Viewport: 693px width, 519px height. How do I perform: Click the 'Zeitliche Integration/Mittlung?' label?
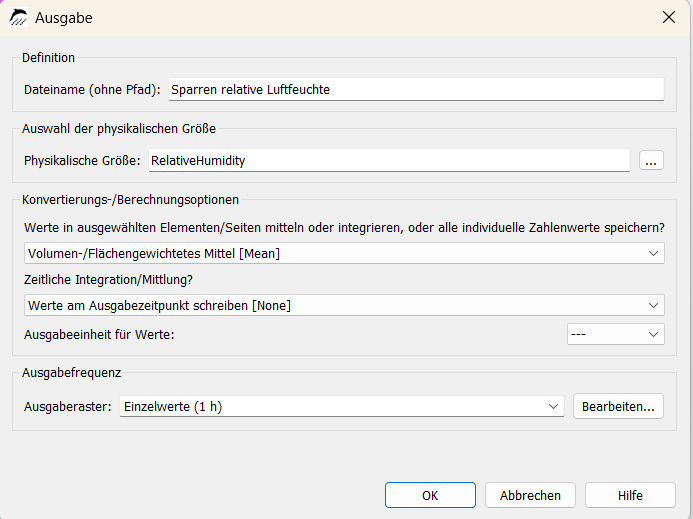[108, 280]
